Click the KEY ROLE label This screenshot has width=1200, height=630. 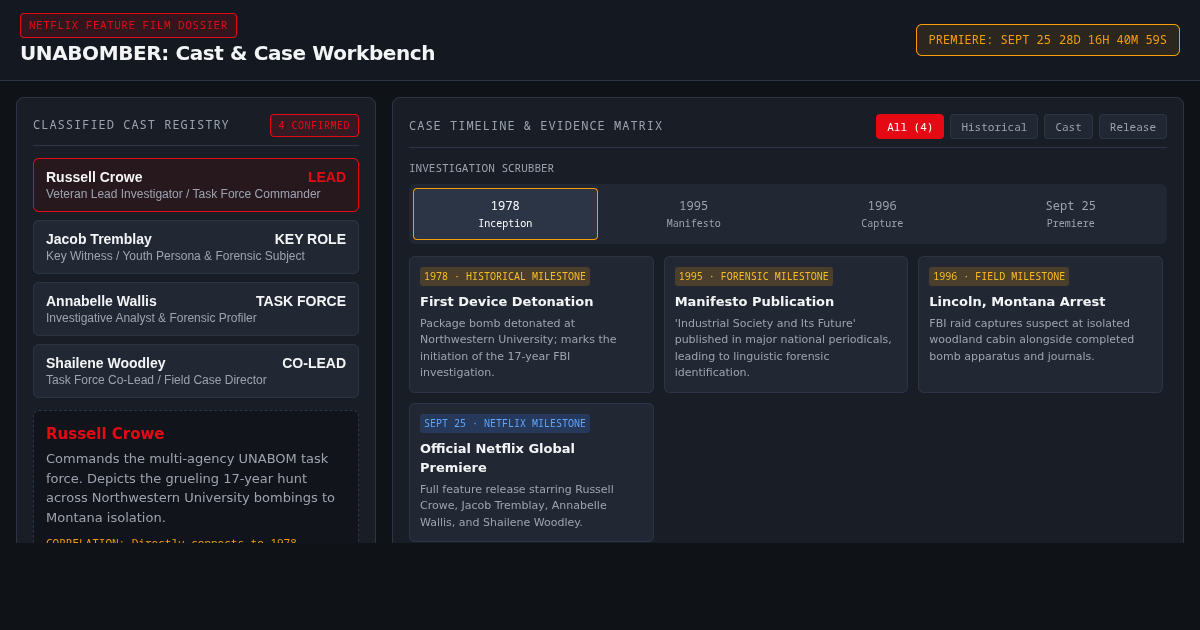click(x=310, y=239)
